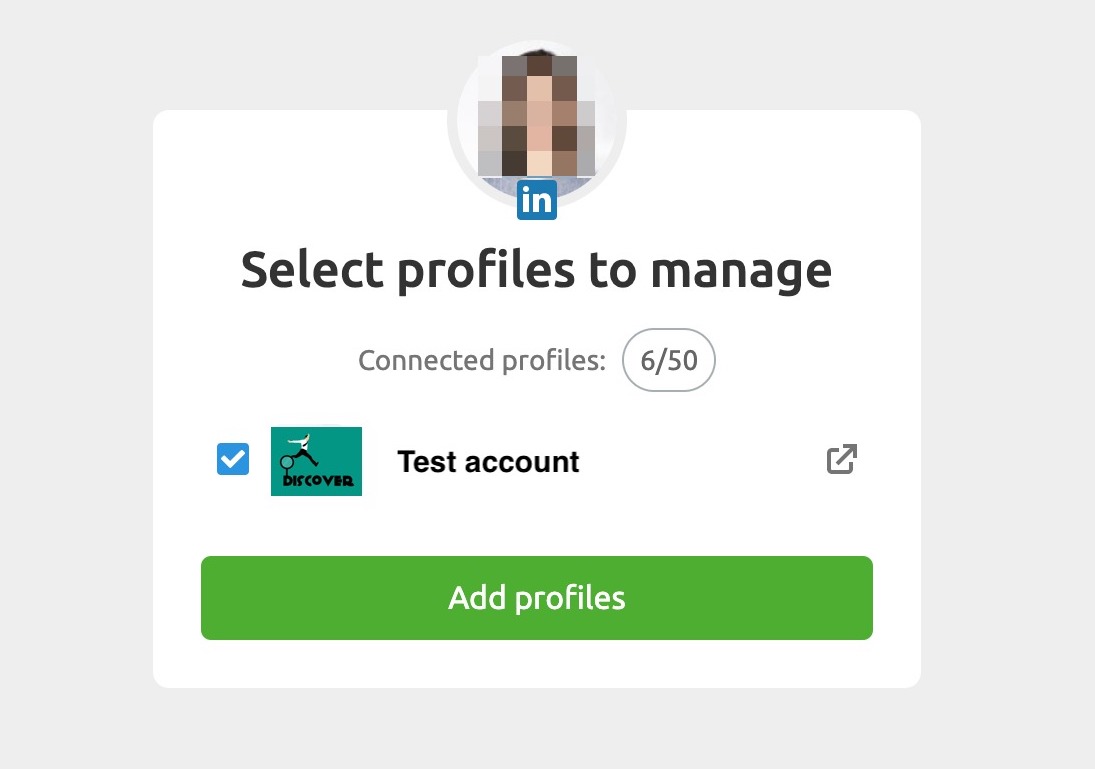The image size is (1095, 769).
Task: Click the teal Discover company image
Action: 316,461
